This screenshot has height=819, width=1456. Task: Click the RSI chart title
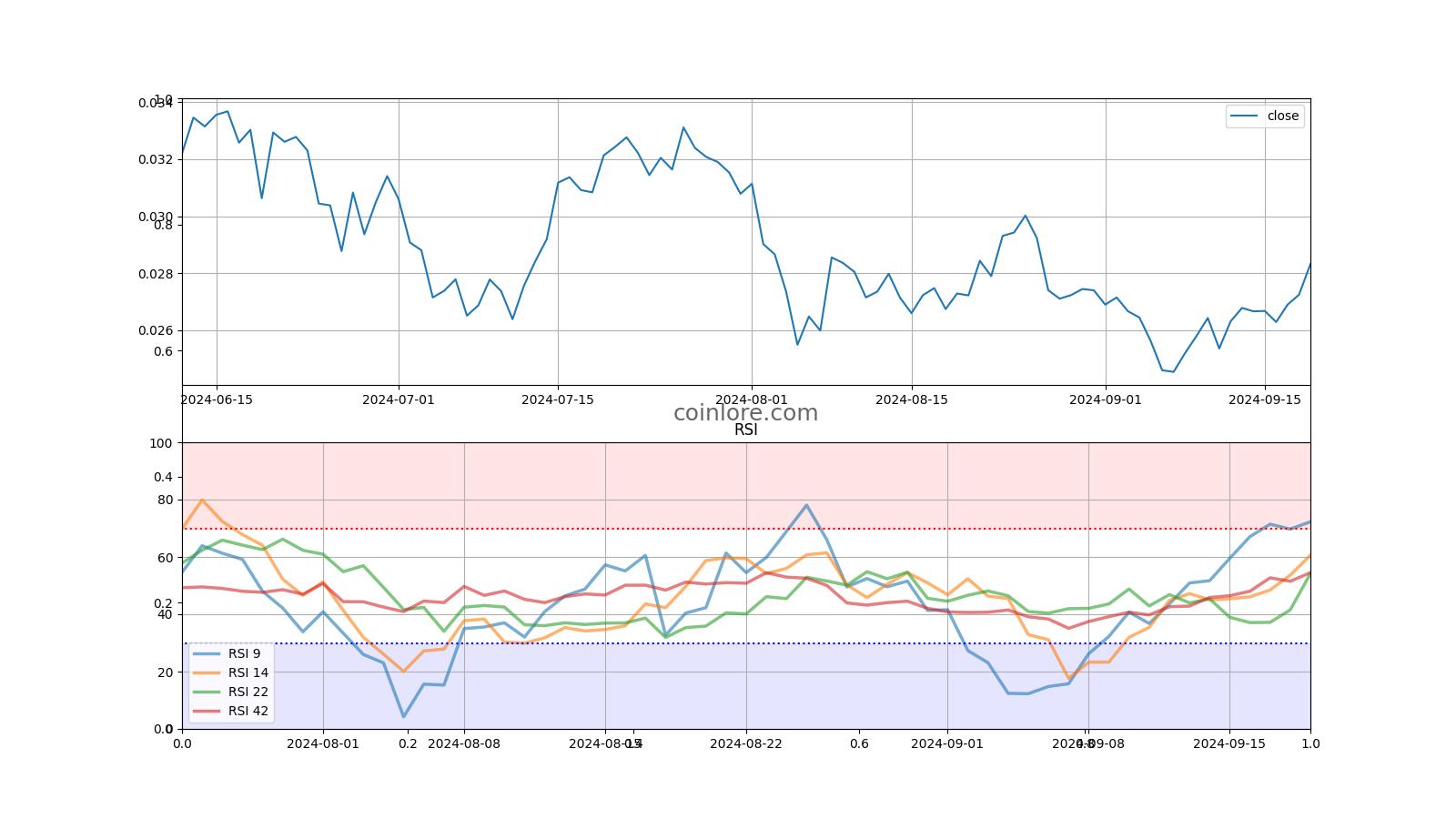tap(746, 430)
